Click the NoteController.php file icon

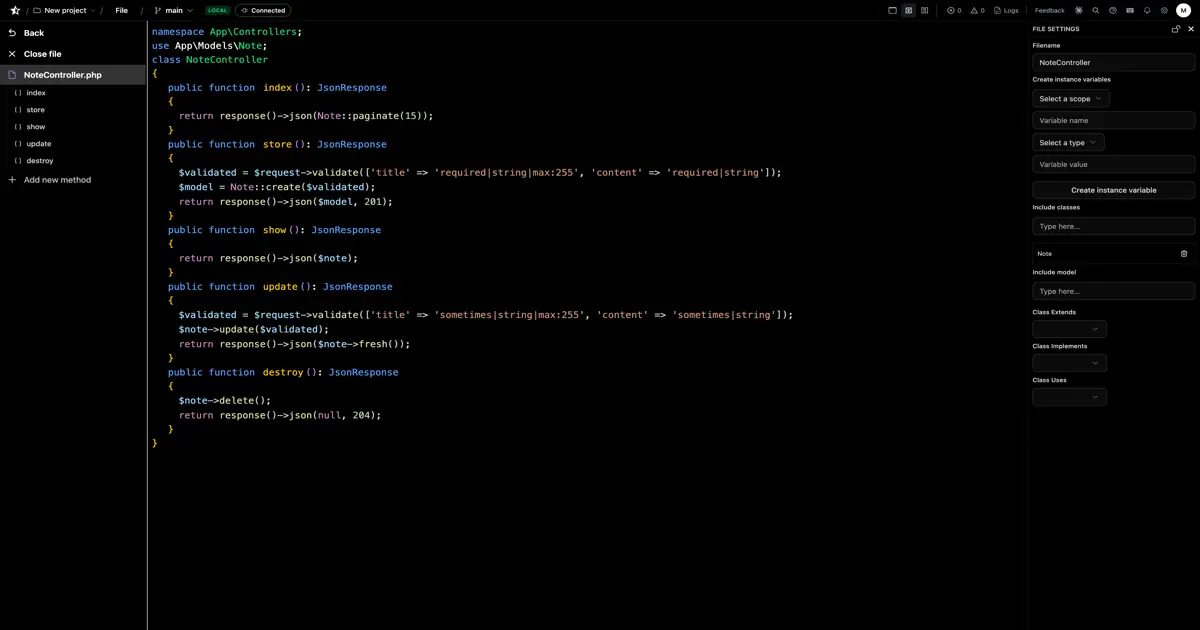pos(12,75)
